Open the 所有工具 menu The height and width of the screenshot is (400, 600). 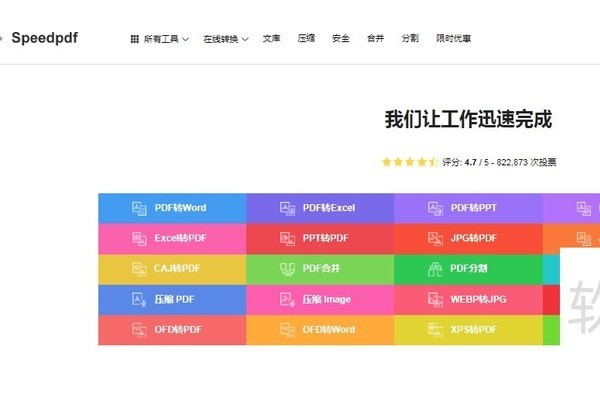click(x=160, y=39)
